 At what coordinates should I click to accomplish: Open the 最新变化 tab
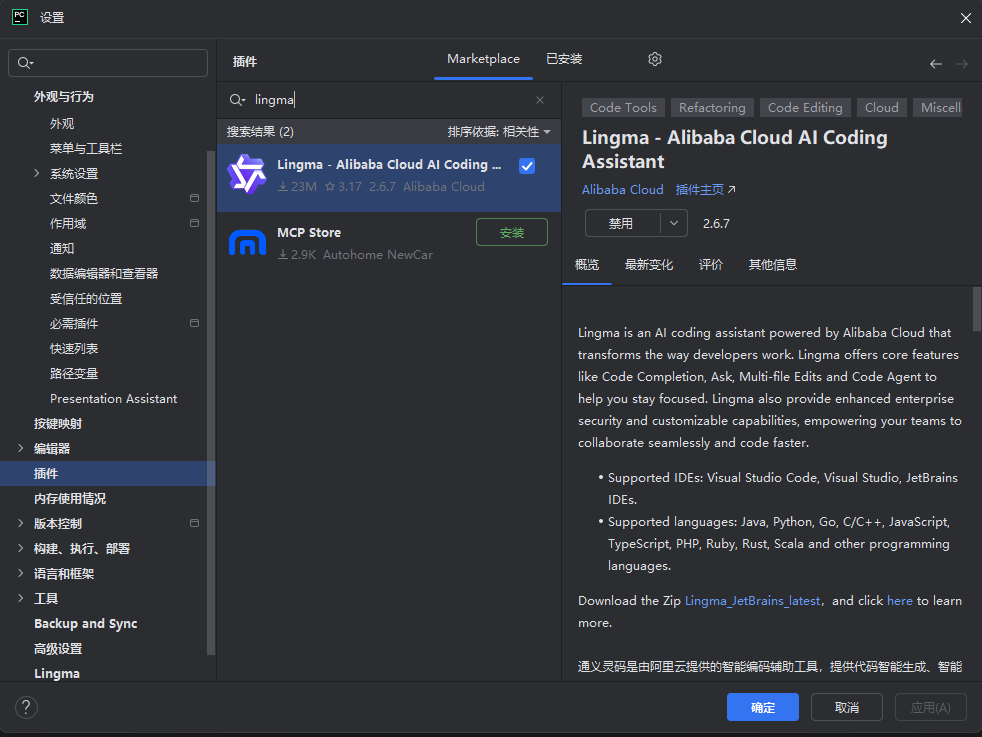pos(648,265)
